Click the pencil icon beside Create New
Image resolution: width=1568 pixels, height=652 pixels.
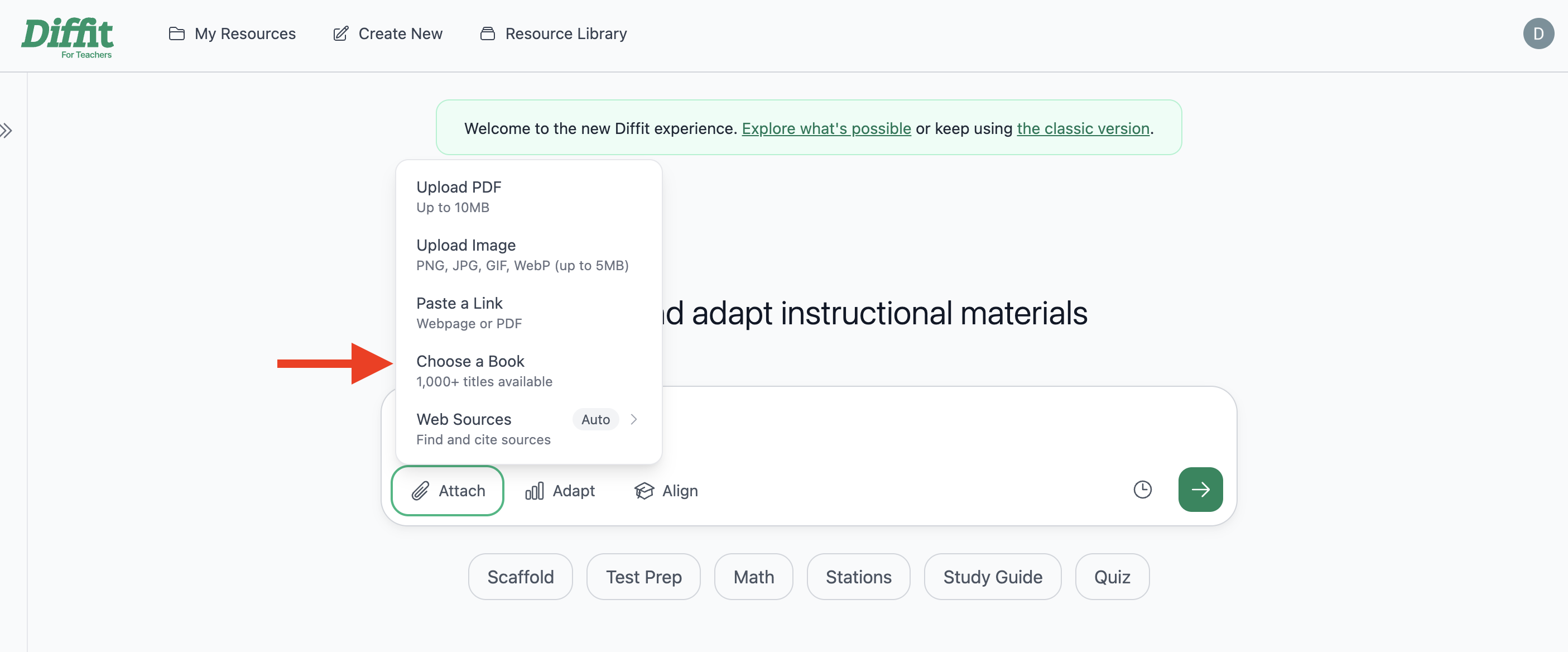pos(341,33)
